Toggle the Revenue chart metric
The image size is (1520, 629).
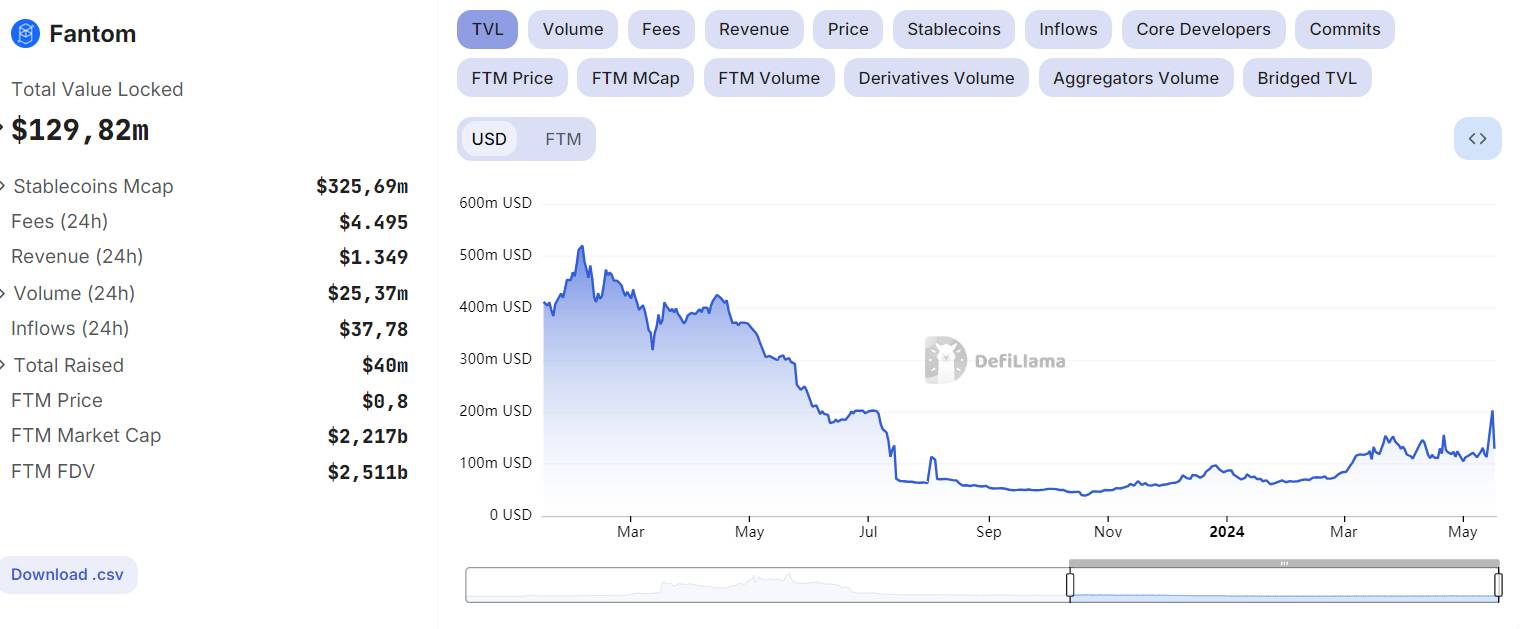pos(754,29)
